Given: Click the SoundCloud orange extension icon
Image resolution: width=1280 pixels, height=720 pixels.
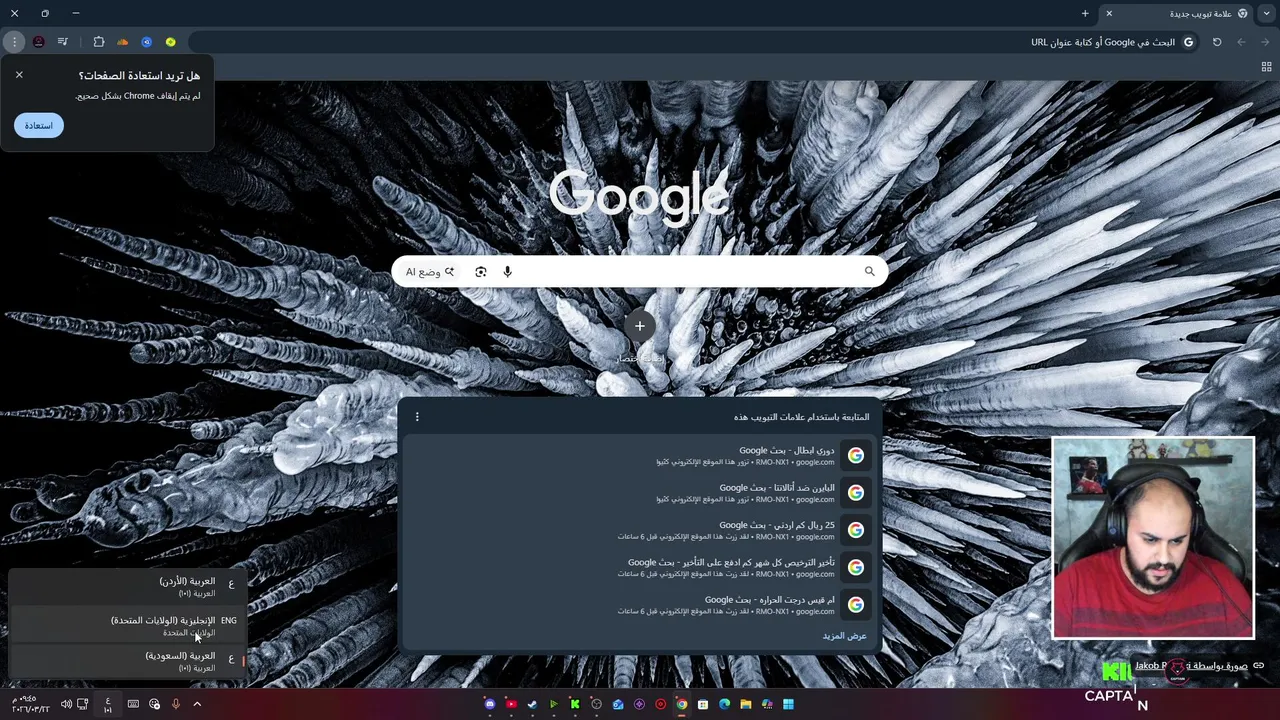Looking at the screenshot, I should coord(123,42).
